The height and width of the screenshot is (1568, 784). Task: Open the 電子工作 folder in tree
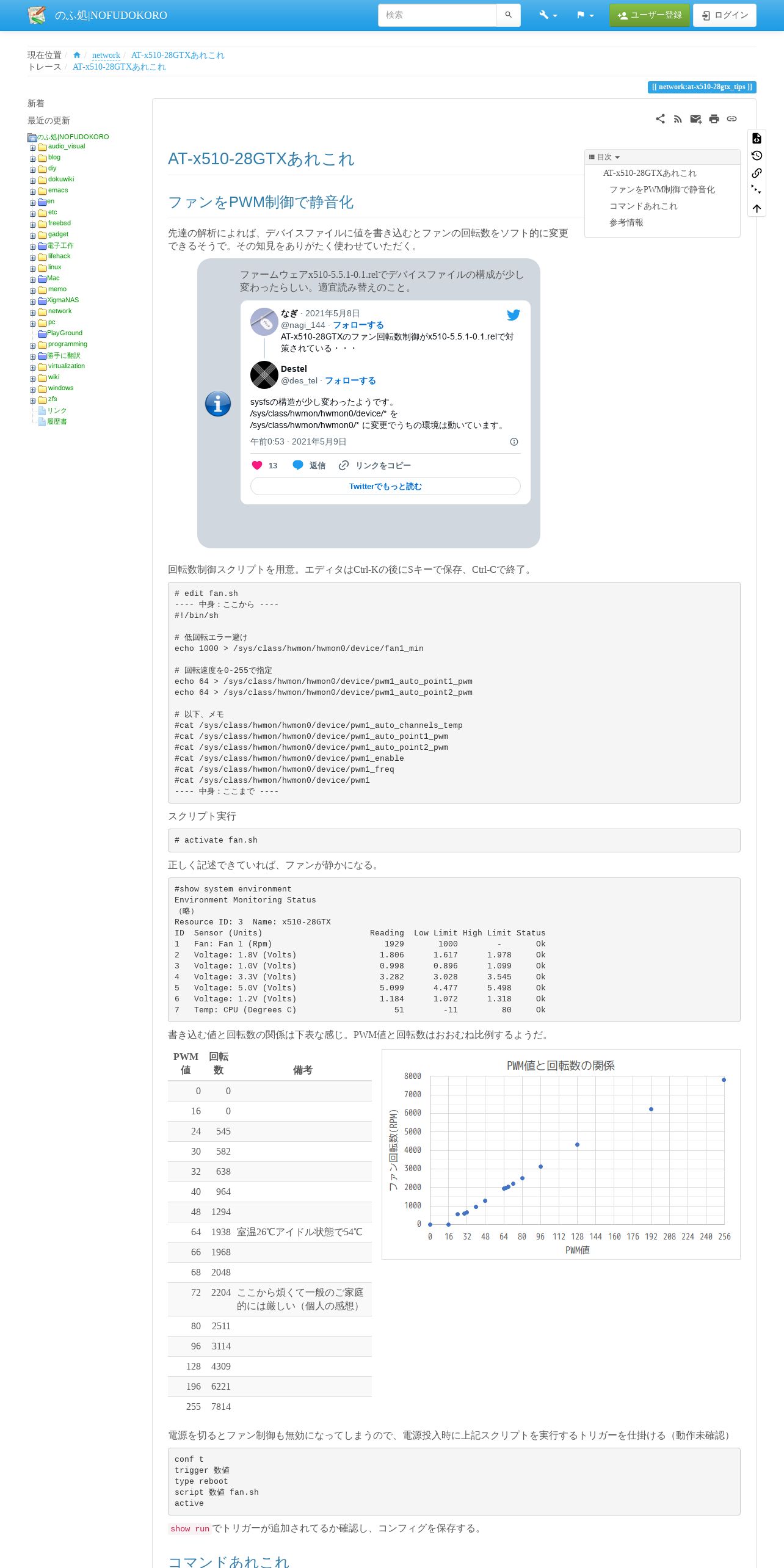tap(60, 245)
